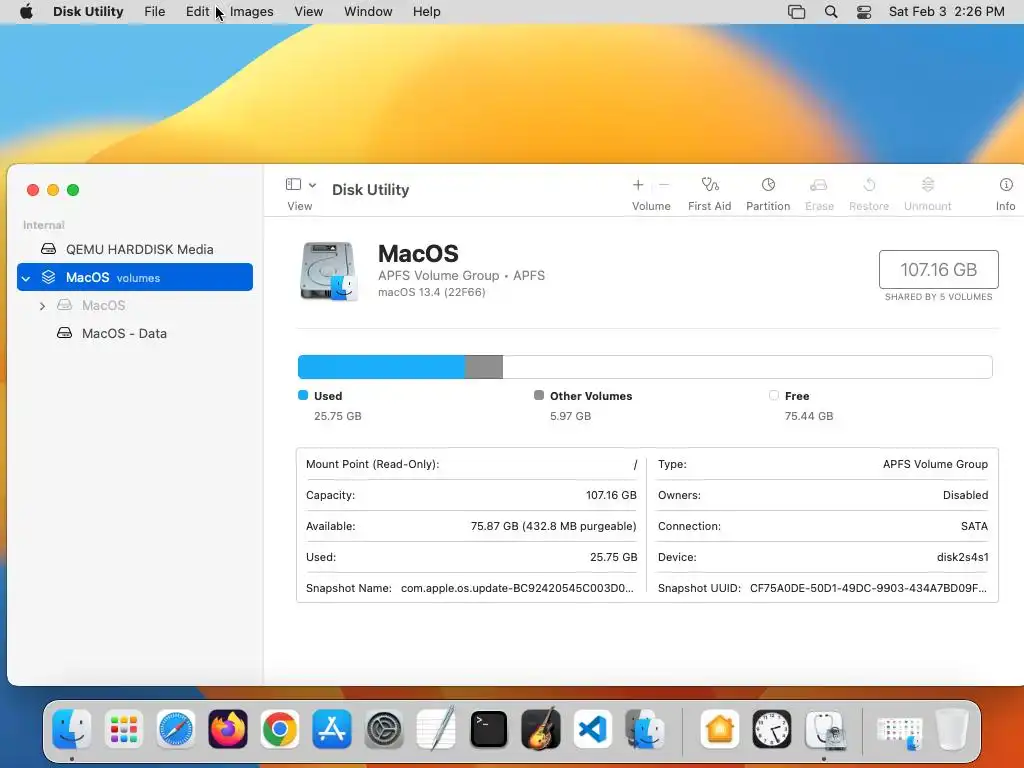Click the white Free legend swatch
This screenshot has height=768, width=1024.
click(x=774, y=395)
